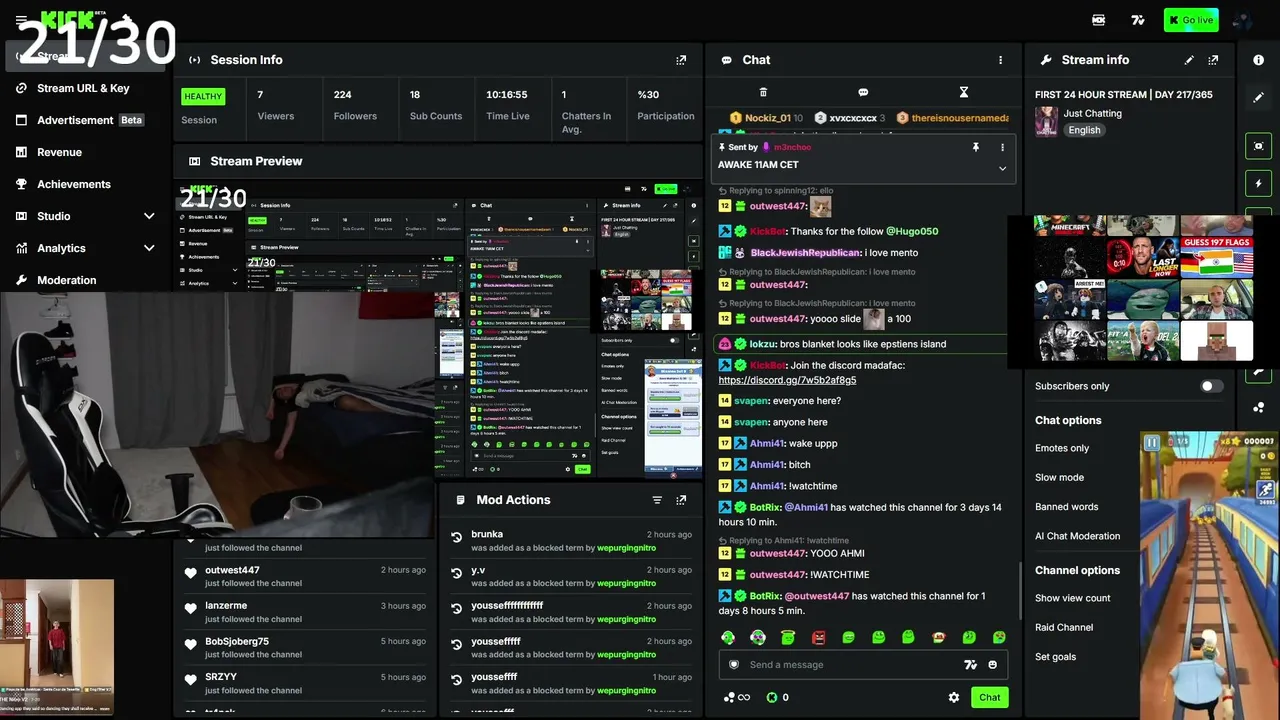
Task: Click SRZYY follower entry
Action: tap(305, 684)
